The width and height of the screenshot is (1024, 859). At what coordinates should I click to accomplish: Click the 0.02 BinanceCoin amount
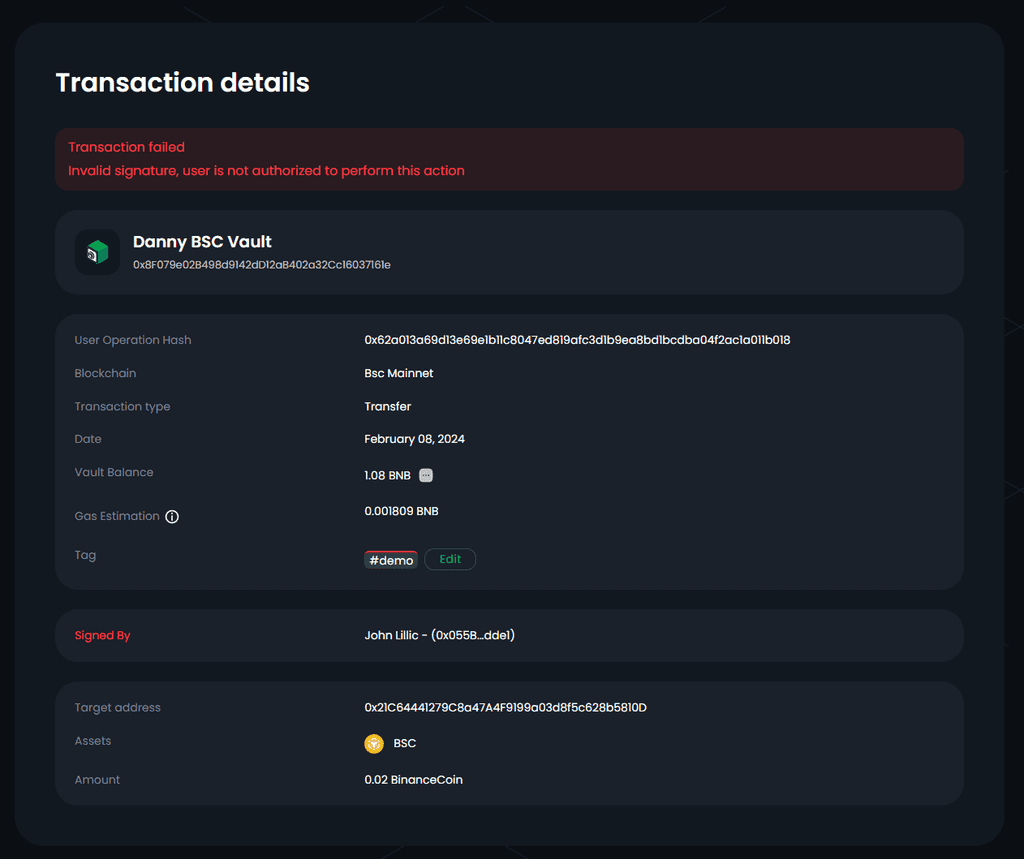[413, 779]
